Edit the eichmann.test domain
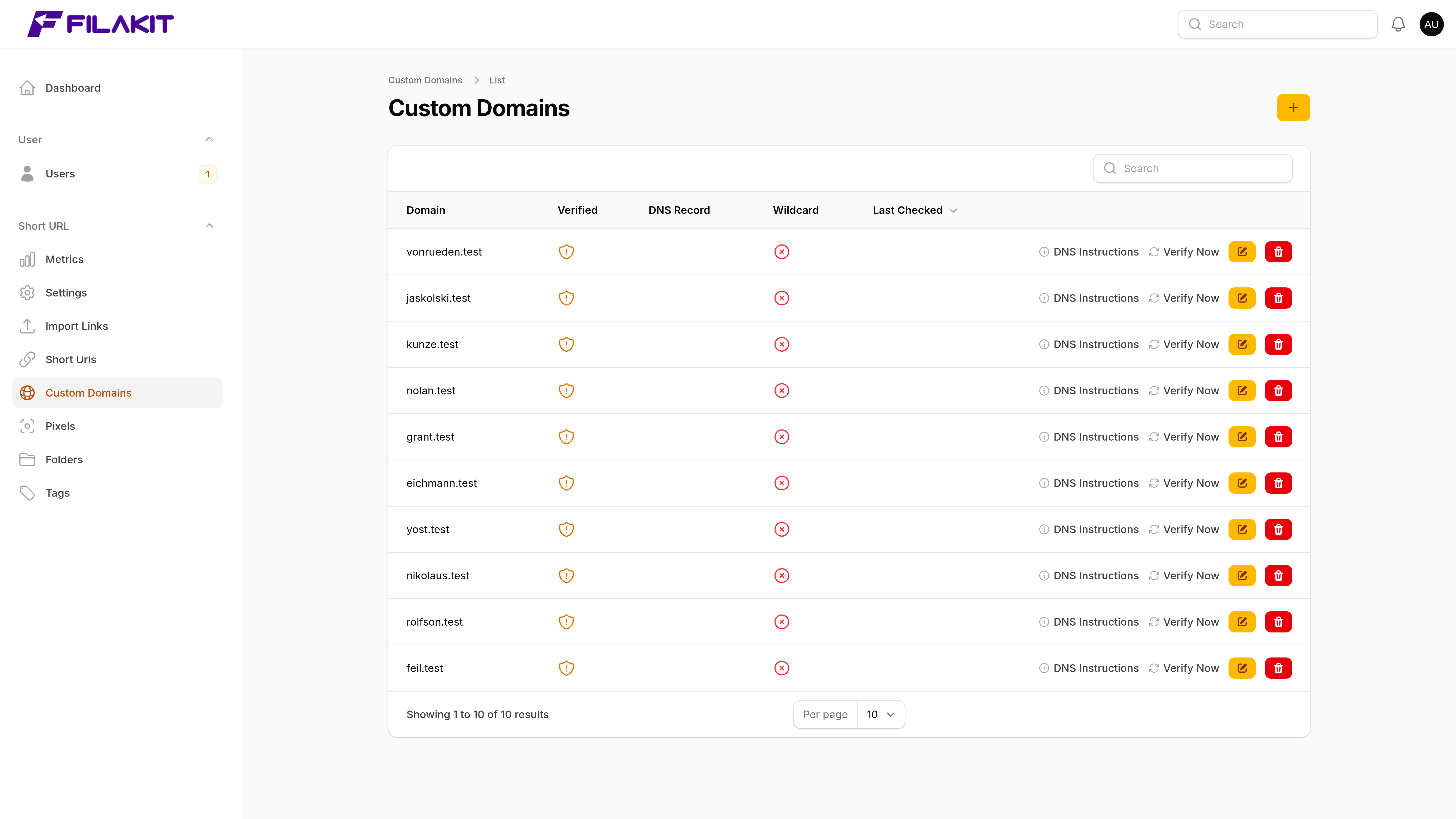The height and width of the screenshot is (819, 1456). (1242, 483)
